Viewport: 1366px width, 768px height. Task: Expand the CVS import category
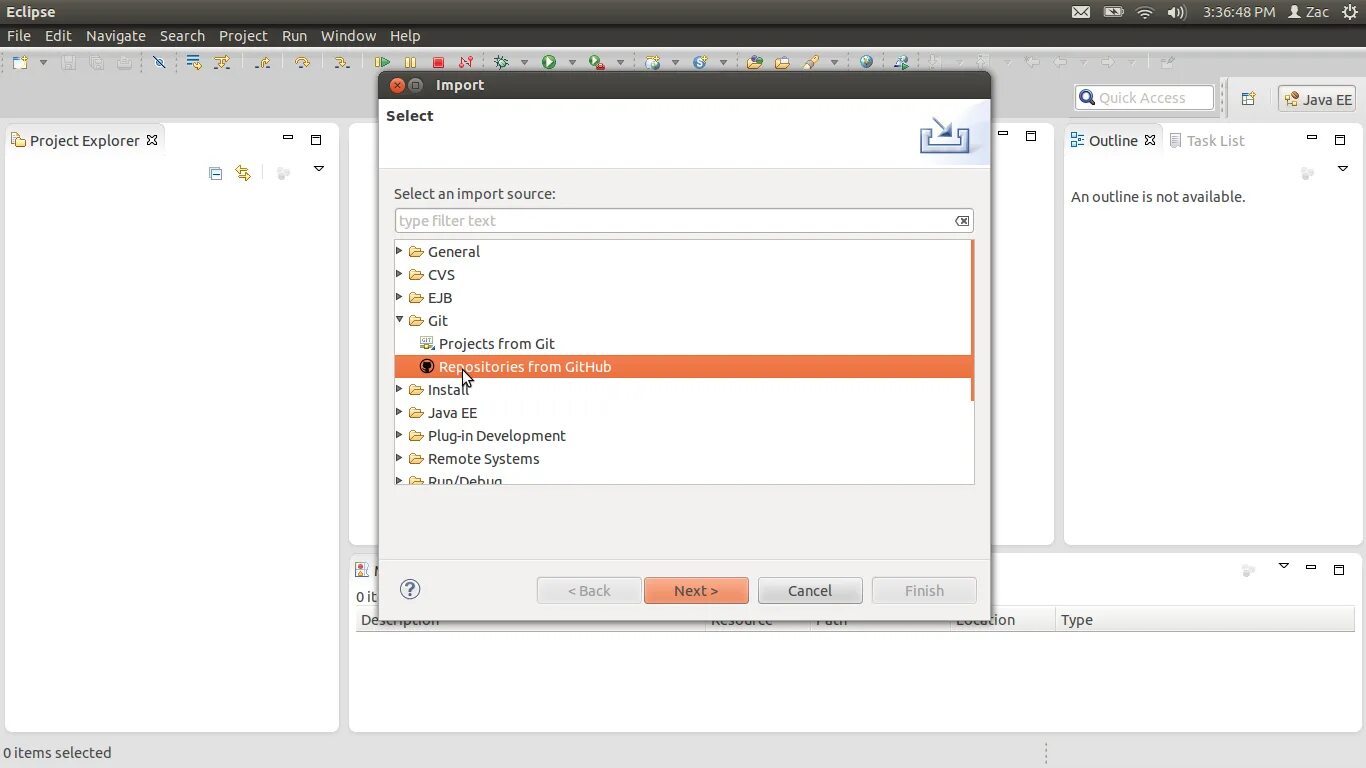tap(400, 274)
